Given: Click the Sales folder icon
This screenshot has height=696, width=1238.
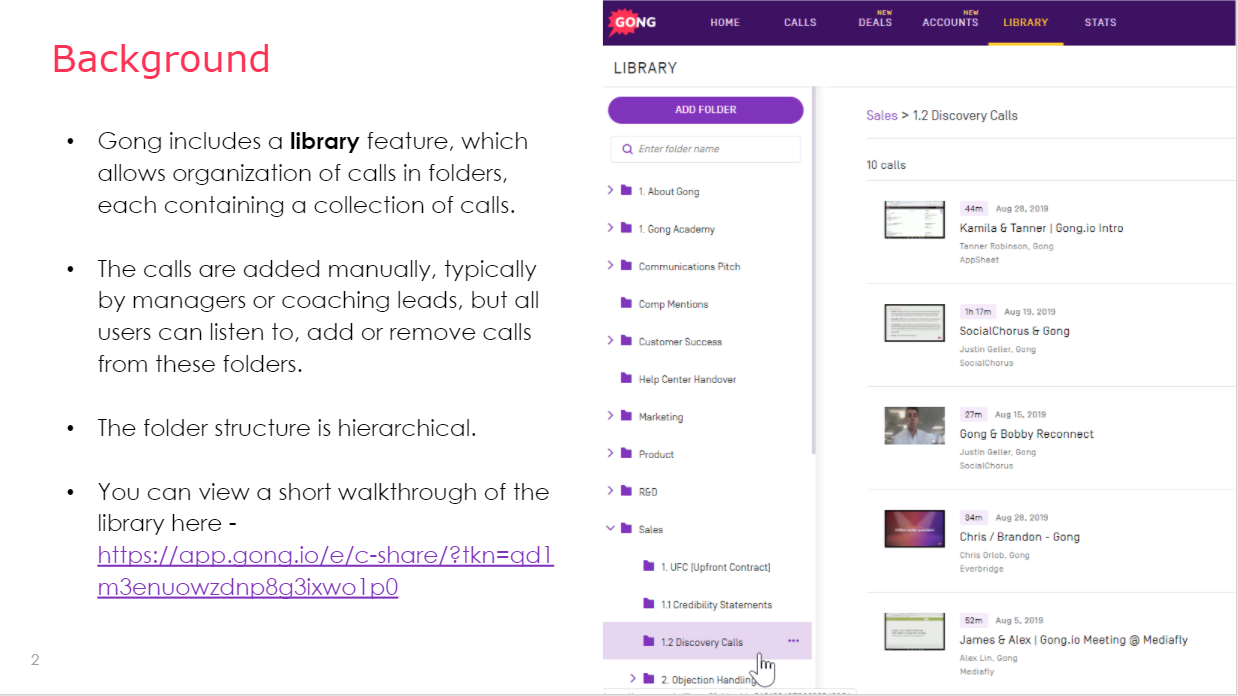Looking at the screenshot, I should [x=627, y=528].
